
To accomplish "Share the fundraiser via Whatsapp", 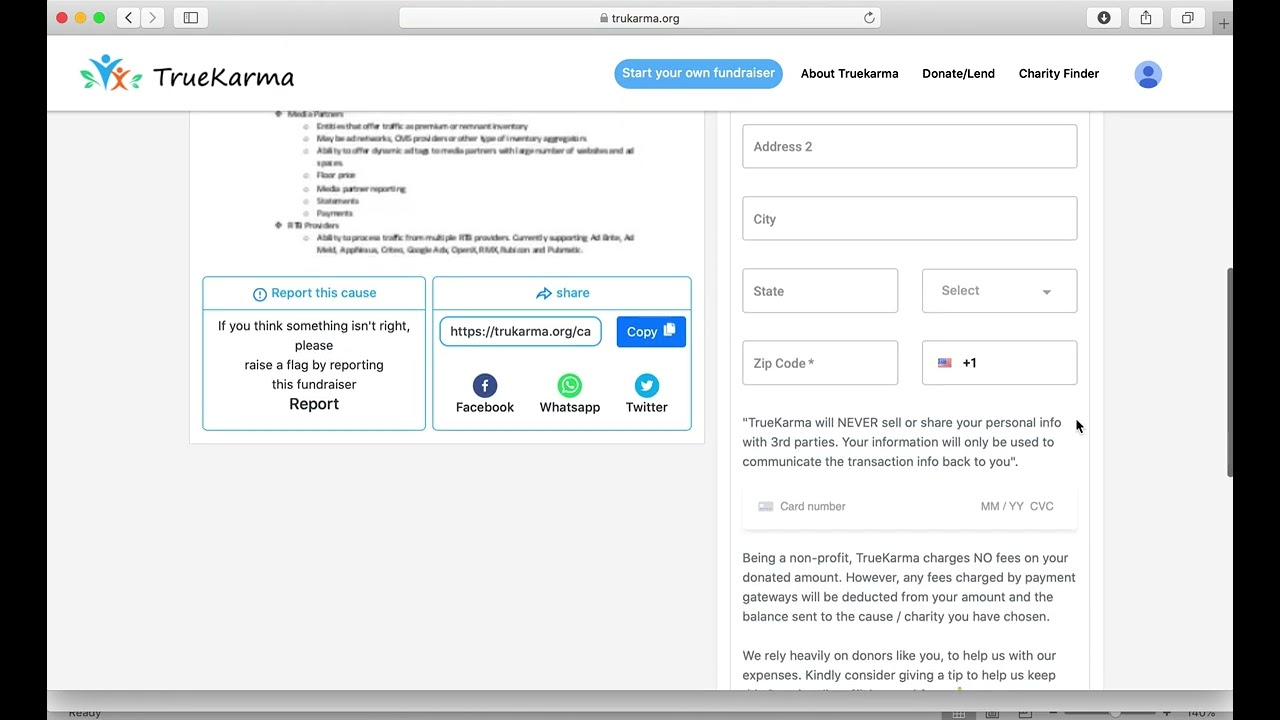I will tap(570, 394).
